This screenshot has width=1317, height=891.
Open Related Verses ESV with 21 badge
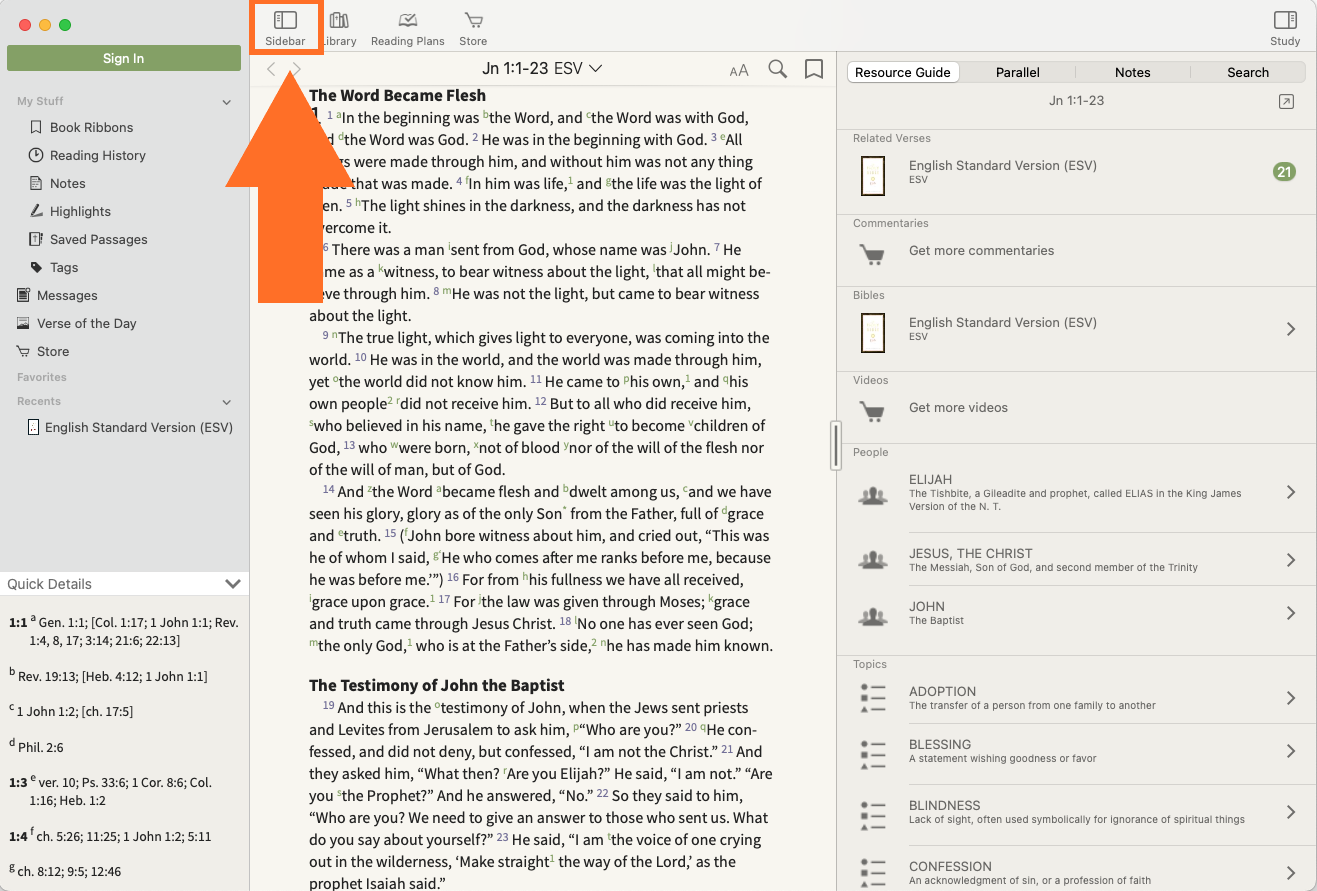coord(1077,172)
